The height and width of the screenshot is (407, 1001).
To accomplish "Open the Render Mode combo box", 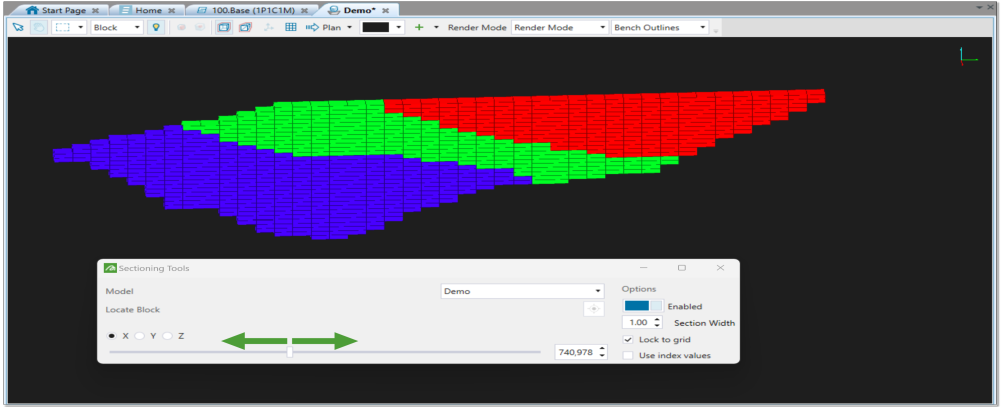I will (560, 28).
